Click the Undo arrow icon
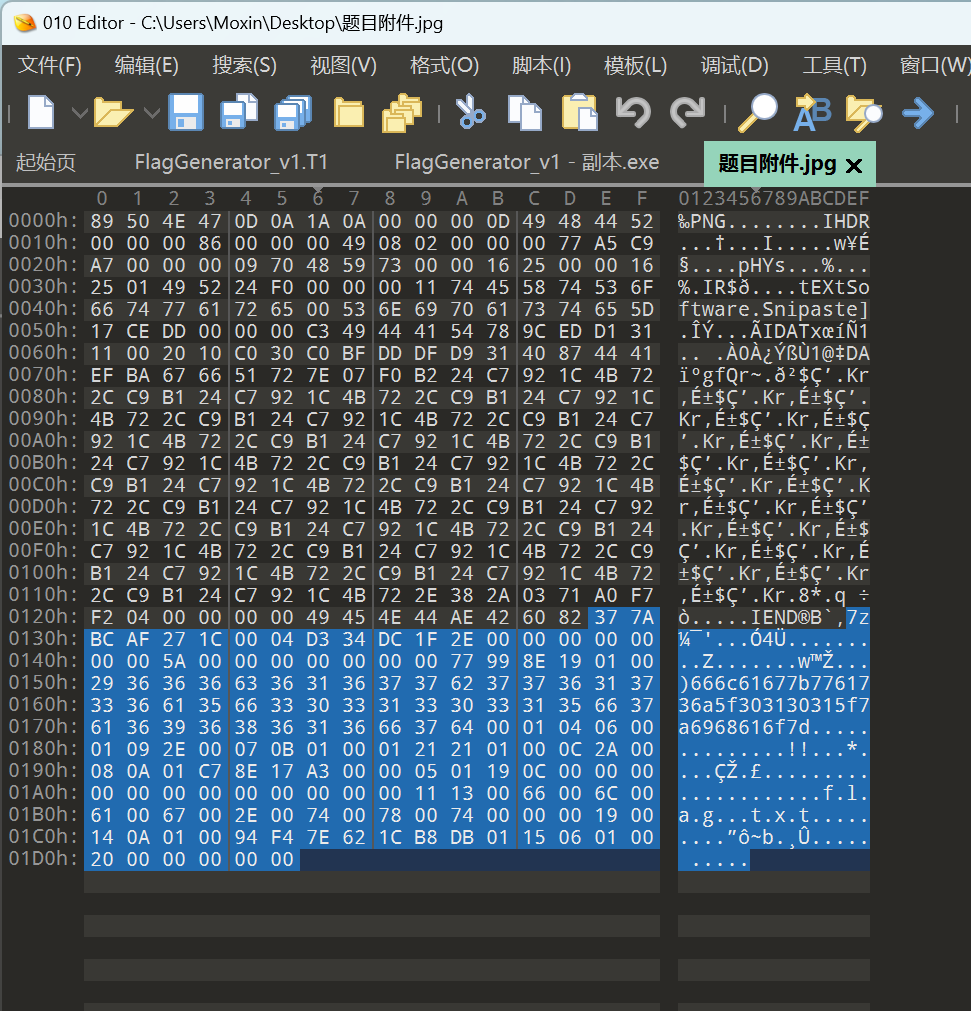The height and width of the screenshot is (1011, 971). click(x=633, y=112)
